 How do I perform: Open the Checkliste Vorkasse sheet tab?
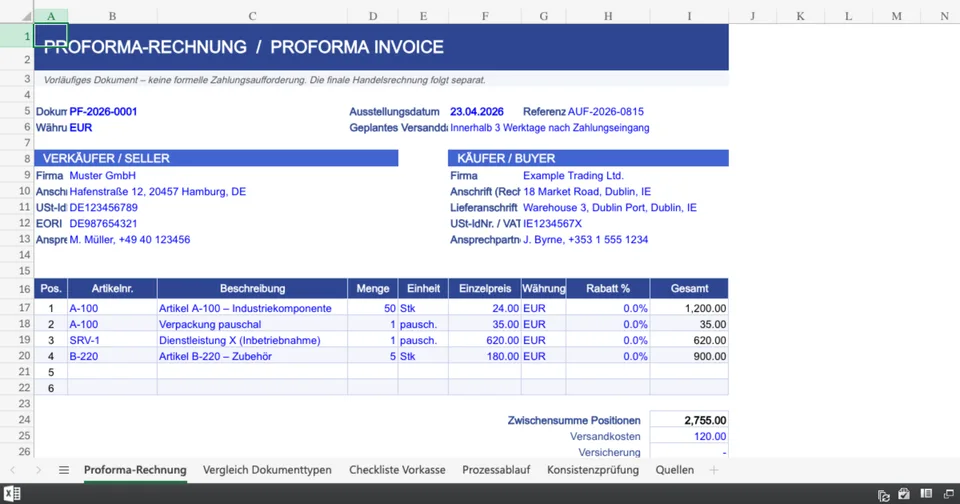pyautogui.click(x=397, y=470)
